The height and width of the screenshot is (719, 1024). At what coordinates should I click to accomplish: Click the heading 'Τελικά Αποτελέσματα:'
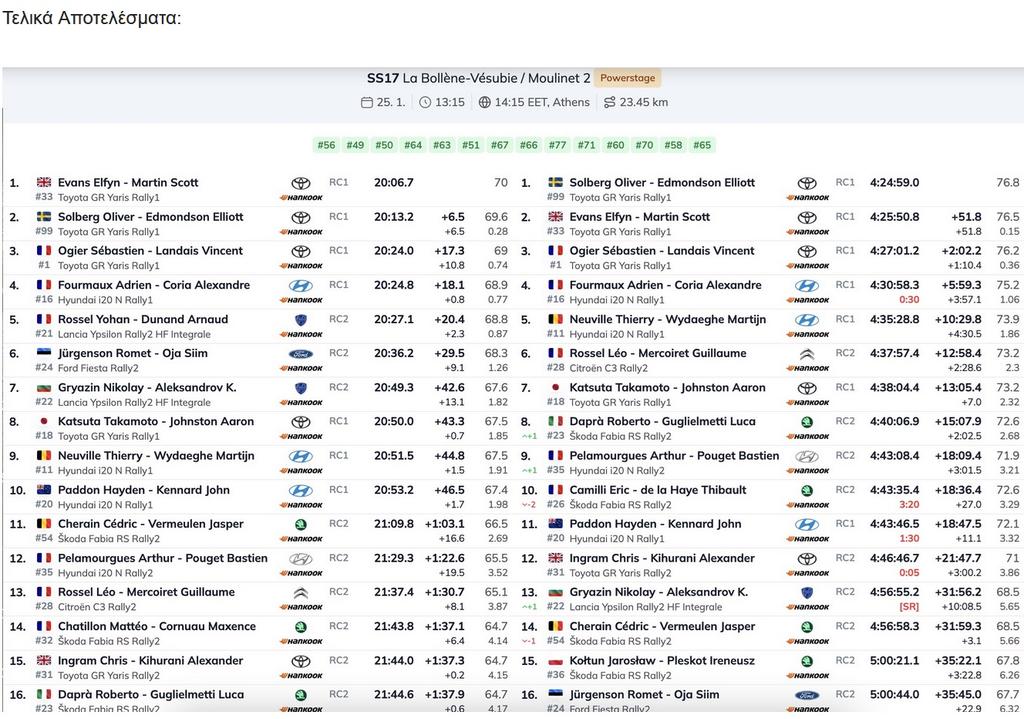[91, 18]
